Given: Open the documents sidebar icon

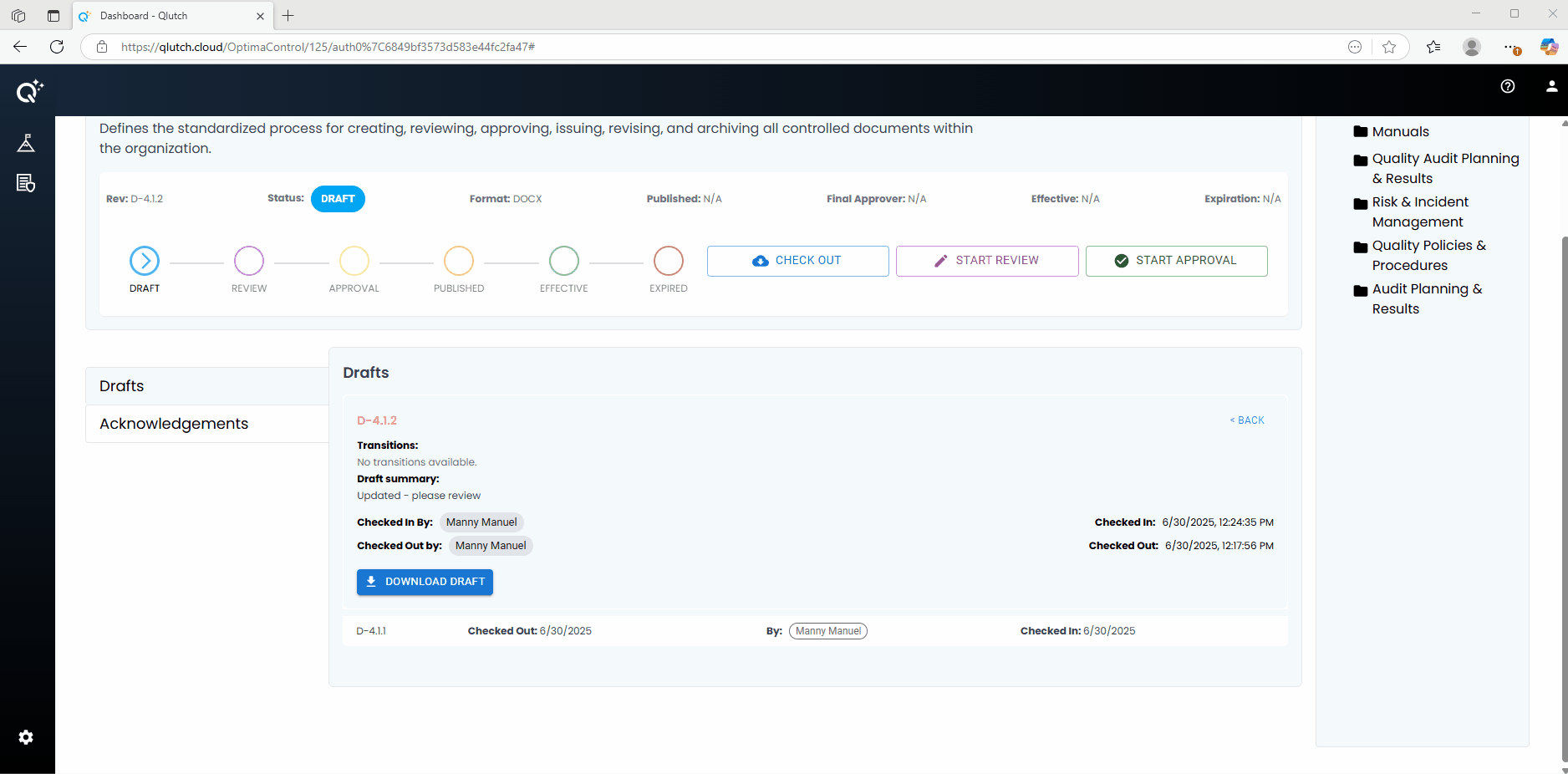Looking at the screenshot, I should click(x=26, y=183).
